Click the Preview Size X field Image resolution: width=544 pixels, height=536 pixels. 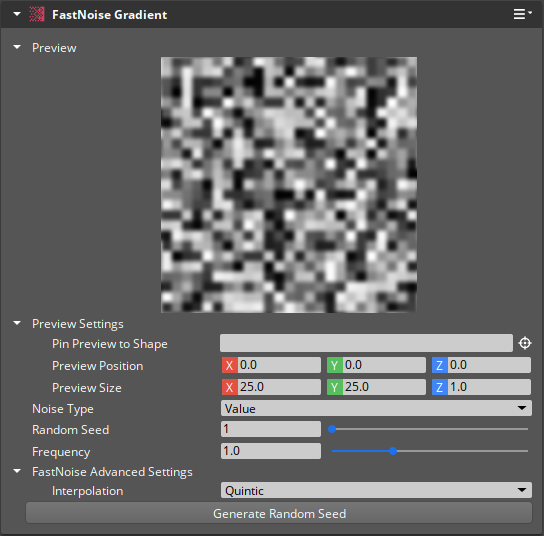point(271,387)
